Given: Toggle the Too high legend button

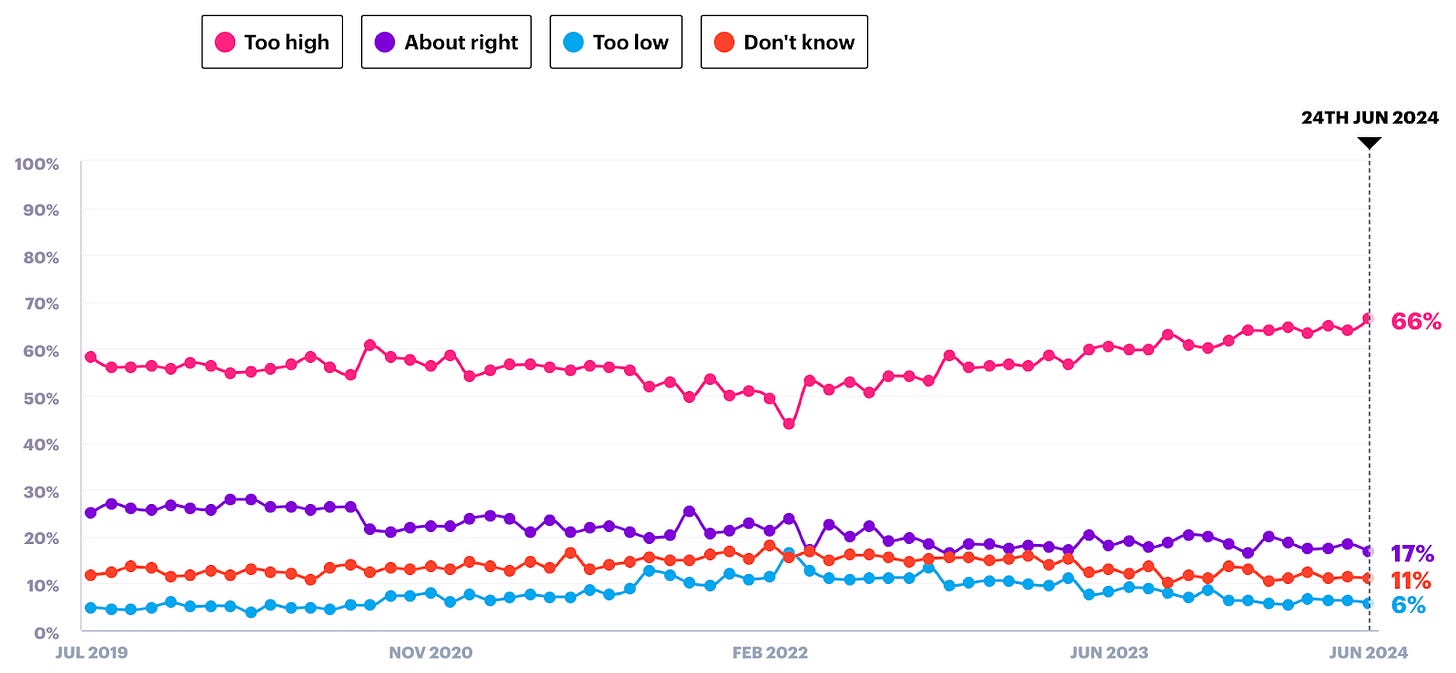Looking at the screenshot, I should tap(272, 42).
